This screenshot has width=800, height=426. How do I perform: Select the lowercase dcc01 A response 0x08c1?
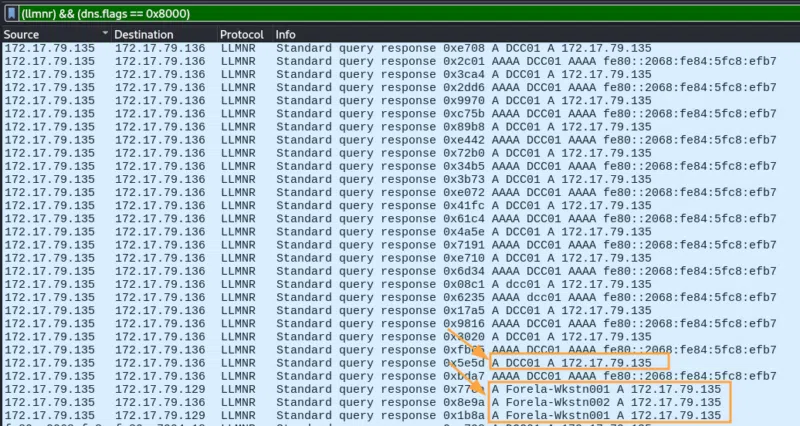[401, 284]
